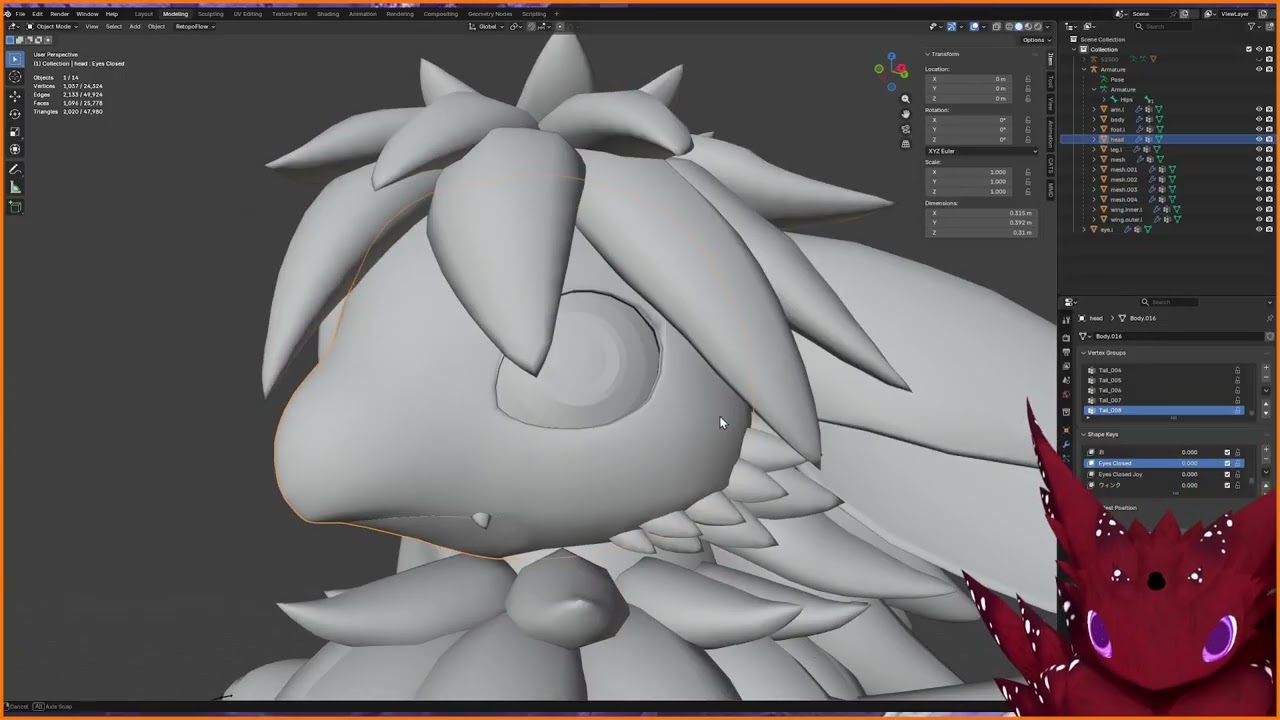Select the Add Cube tool
Screen dimensions: 1280x720
pyautogui.click(x=15, y=207)
